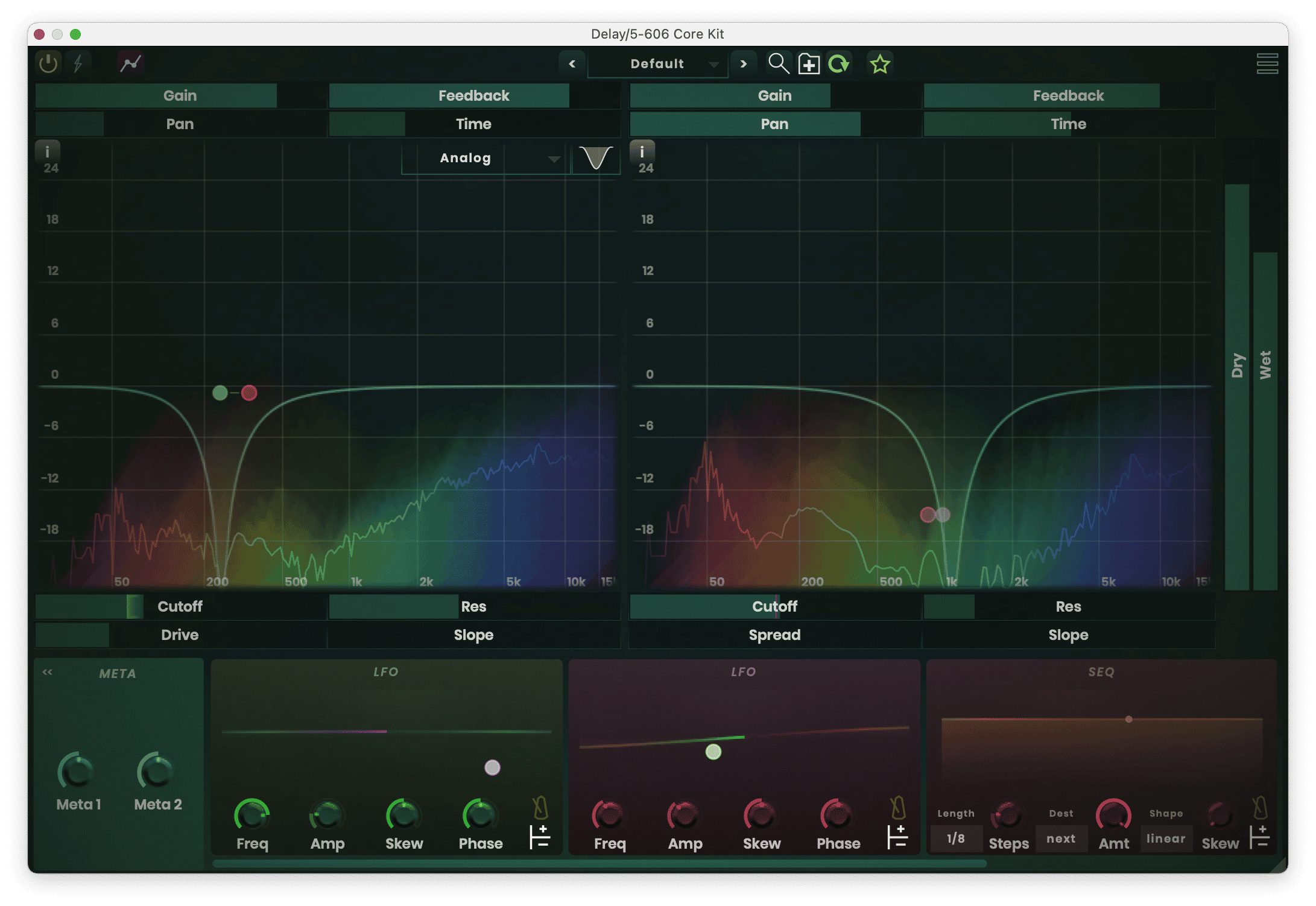Open the hamburger menu at top right
This screenshot has height=906, width=1316.
pyautogui.click(x=1267, y=64)
